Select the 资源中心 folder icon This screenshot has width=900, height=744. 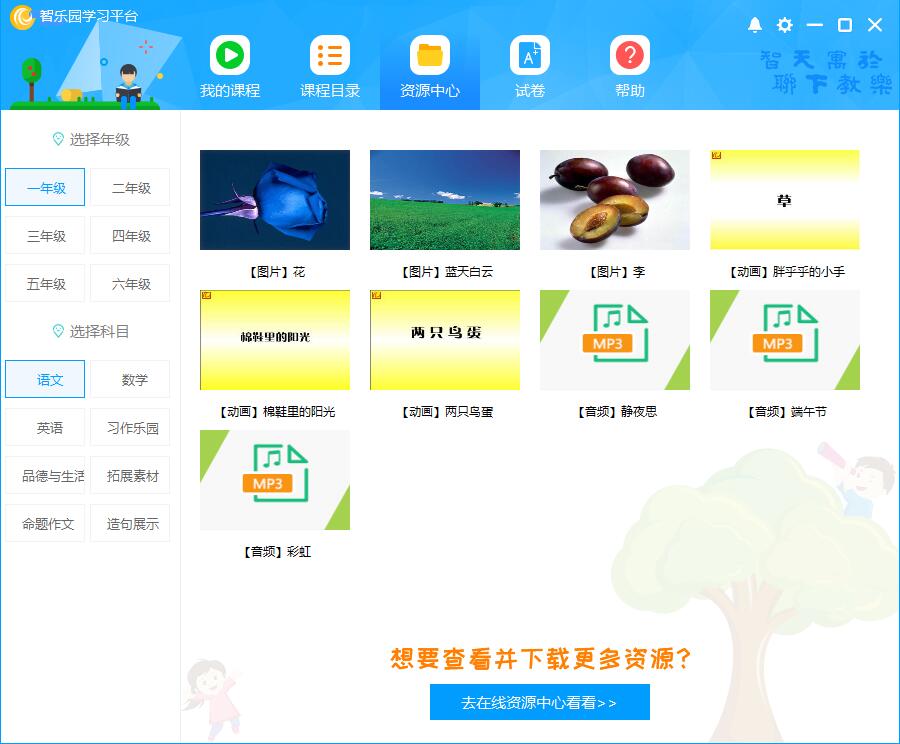tap(429, 55)
